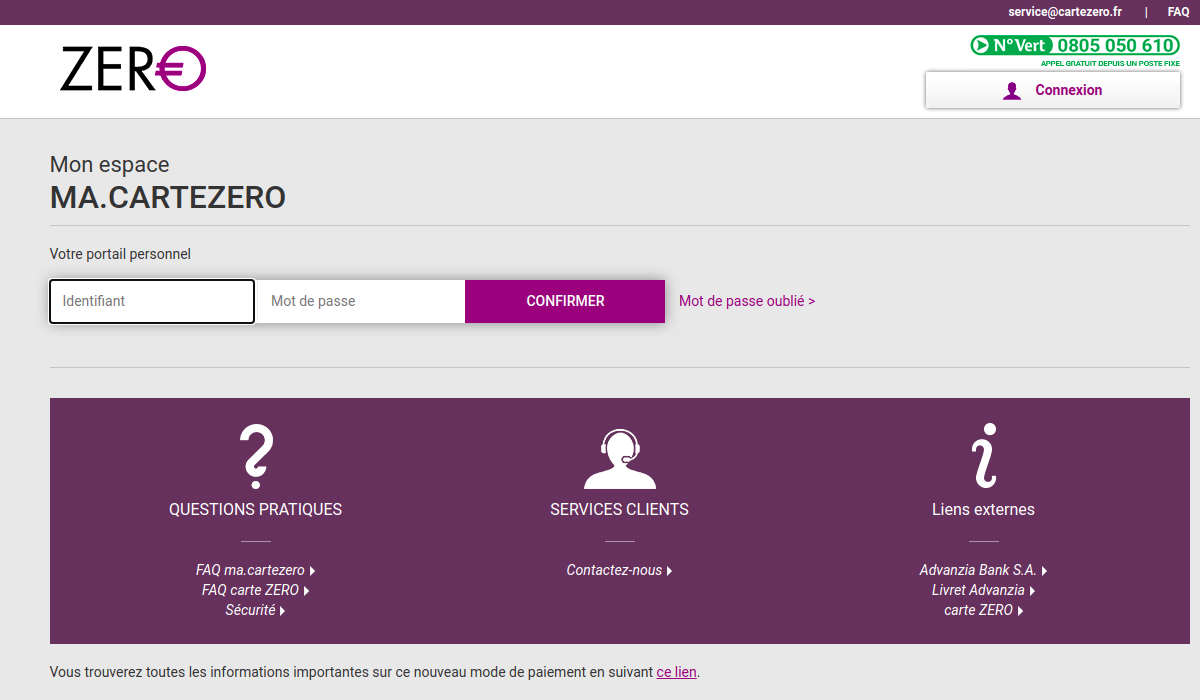Open the FAQ carte ZERO link
The image size is (1200, 700).
click(x=249, y=590)
